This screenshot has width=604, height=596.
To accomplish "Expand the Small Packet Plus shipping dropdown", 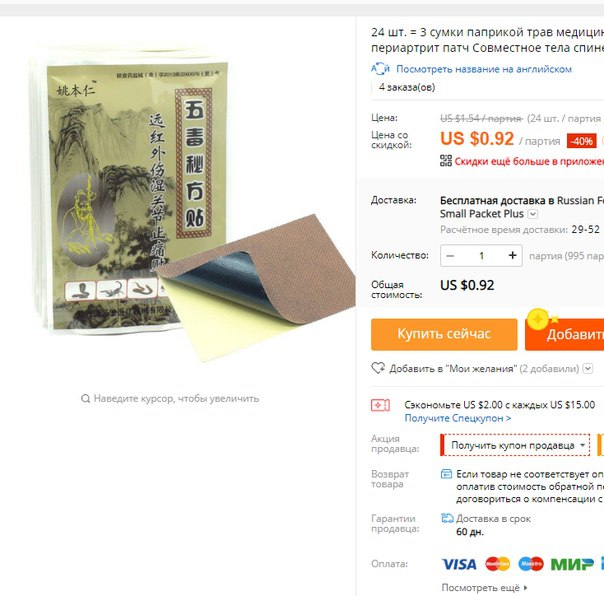I will coord(533,214).
